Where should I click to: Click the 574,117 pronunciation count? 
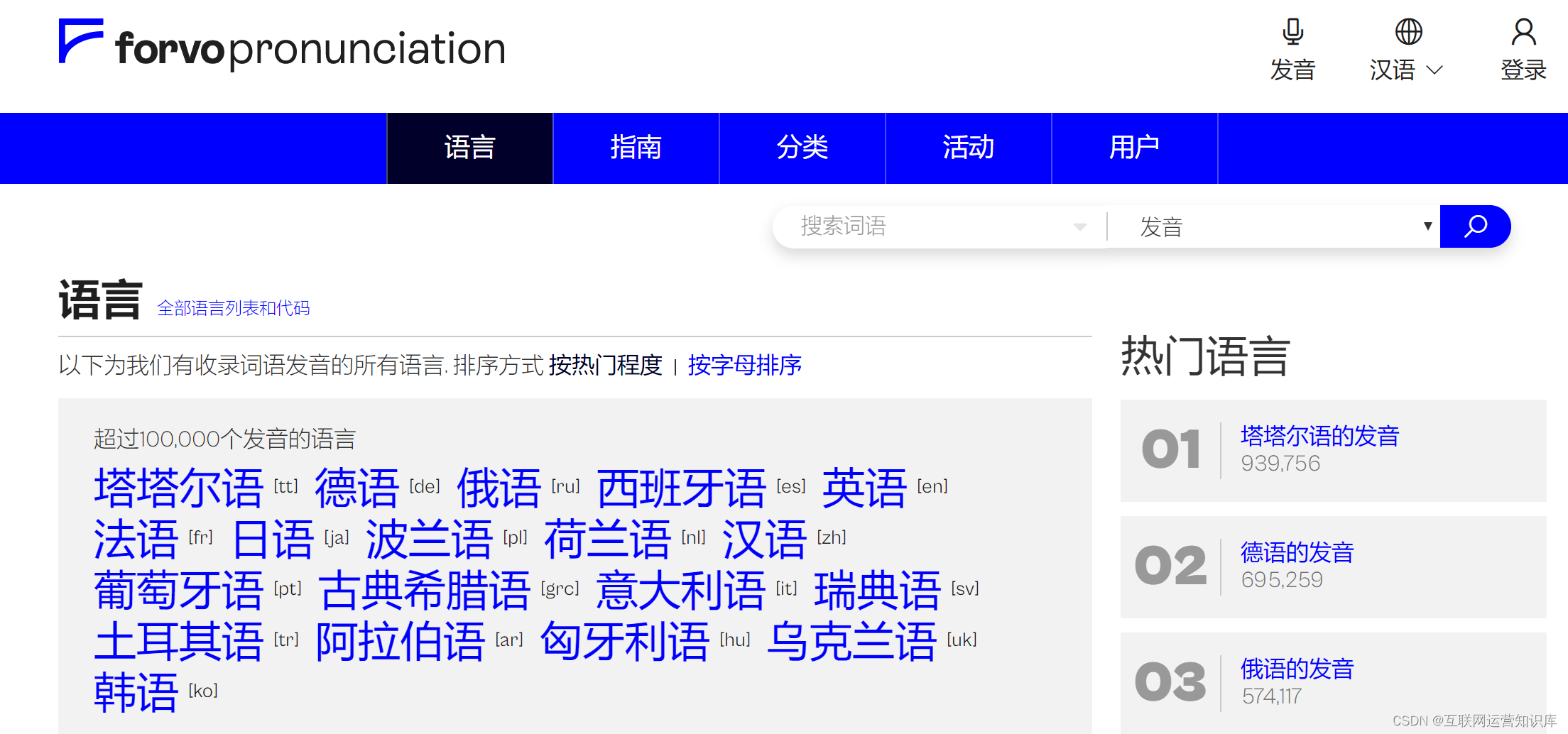coord(1271,696)
